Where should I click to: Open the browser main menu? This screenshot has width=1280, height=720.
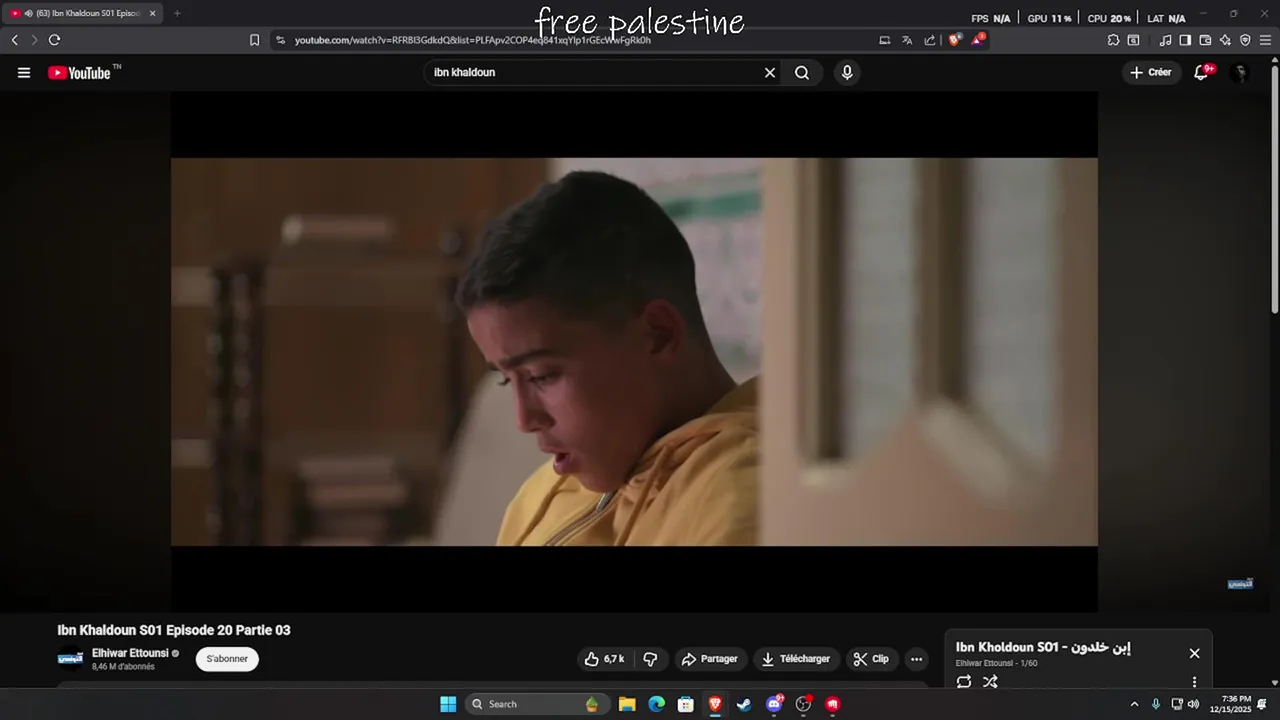click(1265, 40)
